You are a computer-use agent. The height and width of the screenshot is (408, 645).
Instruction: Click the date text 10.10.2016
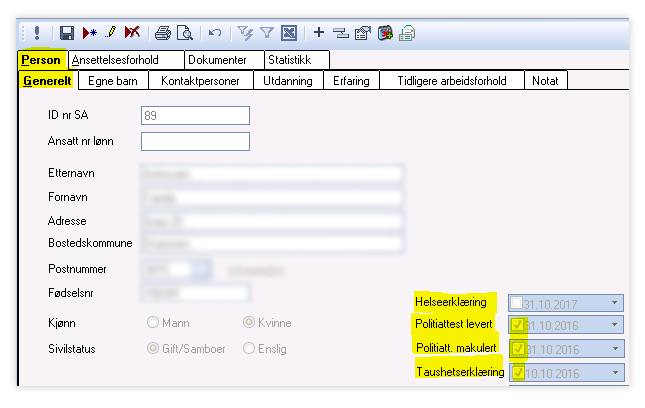pos(552,373)
